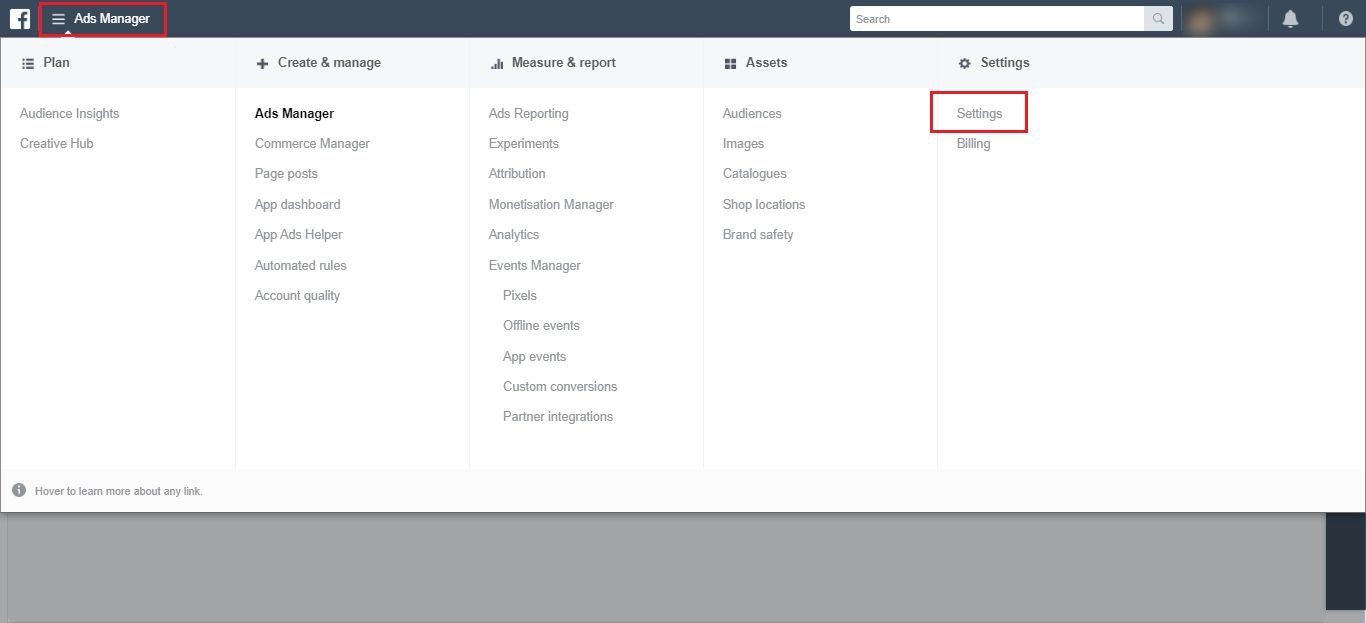The image size is (1366, 623).
Task: Open the help question mark icon
Action: 1345,19
